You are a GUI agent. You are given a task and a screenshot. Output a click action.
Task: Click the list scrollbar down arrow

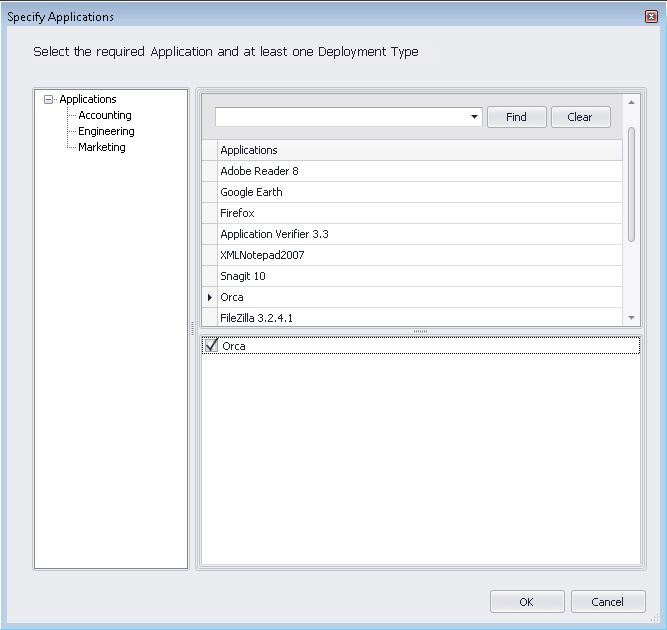(x=631, y=317)
